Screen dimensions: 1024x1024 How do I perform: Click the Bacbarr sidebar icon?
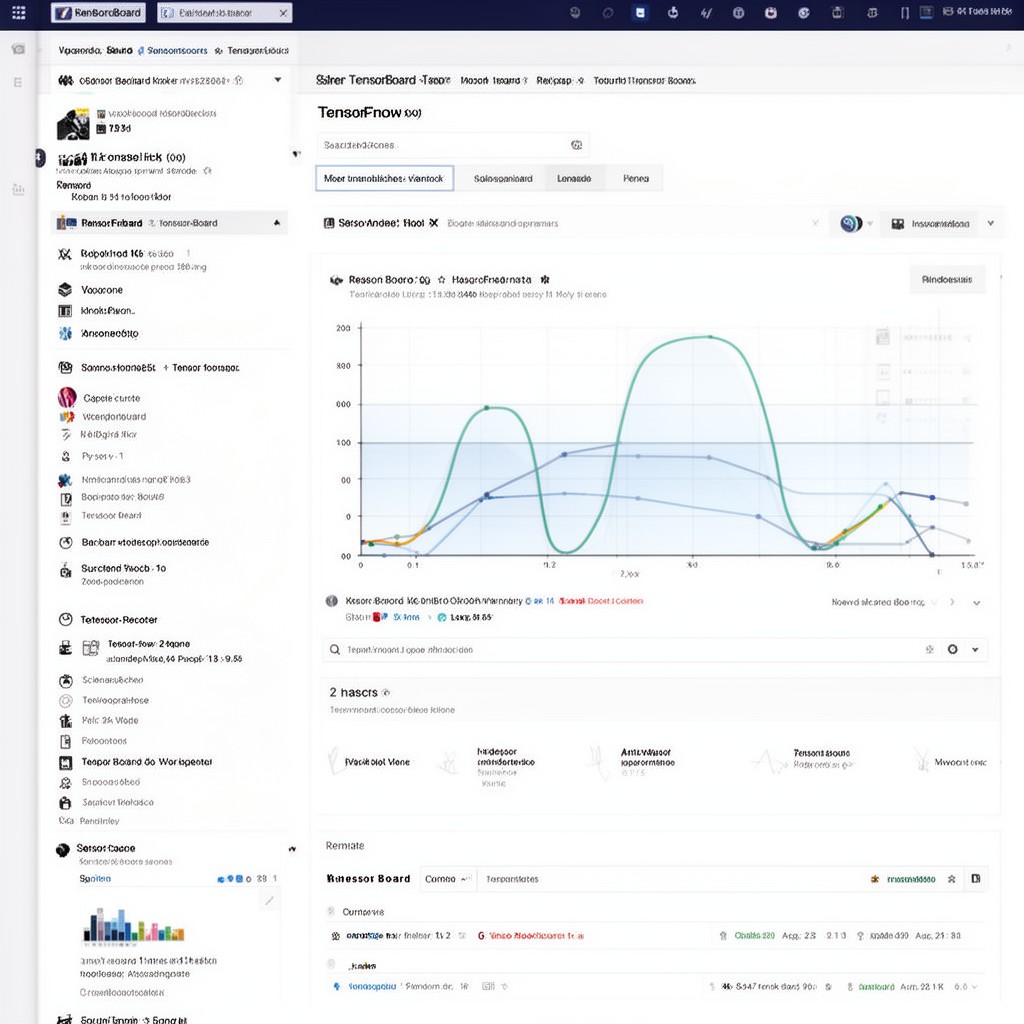coord(65,542)
